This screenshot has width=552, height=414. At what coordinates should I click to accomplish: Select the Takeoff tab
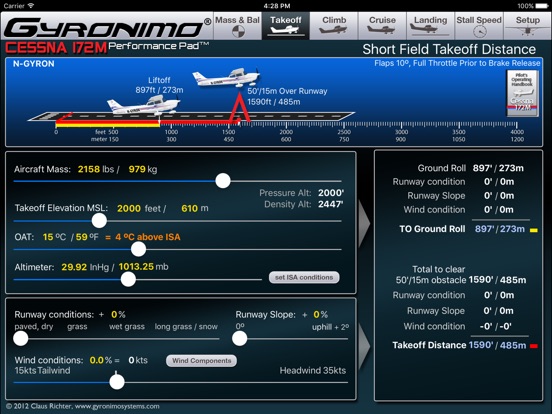coord(286,26)
